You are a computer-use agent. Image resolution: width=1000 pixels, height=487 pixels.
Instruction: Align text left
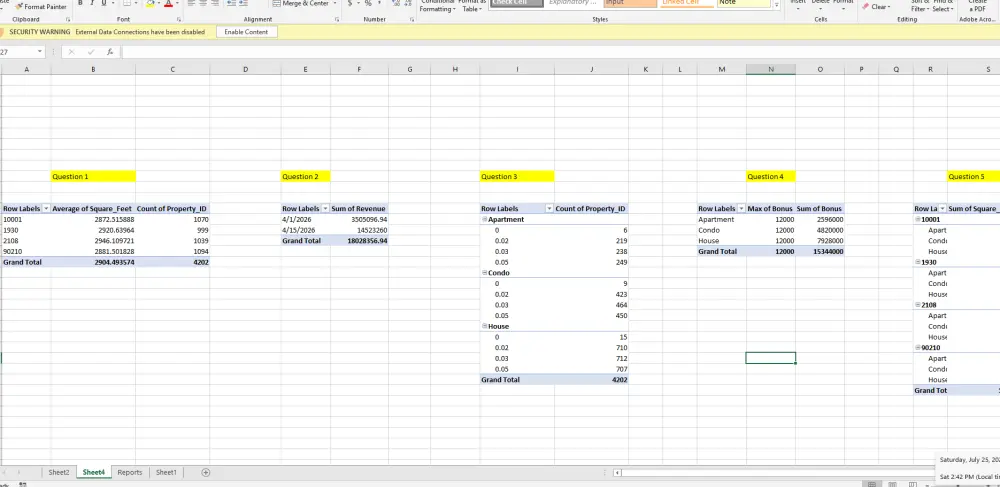[x=191, y=3]
